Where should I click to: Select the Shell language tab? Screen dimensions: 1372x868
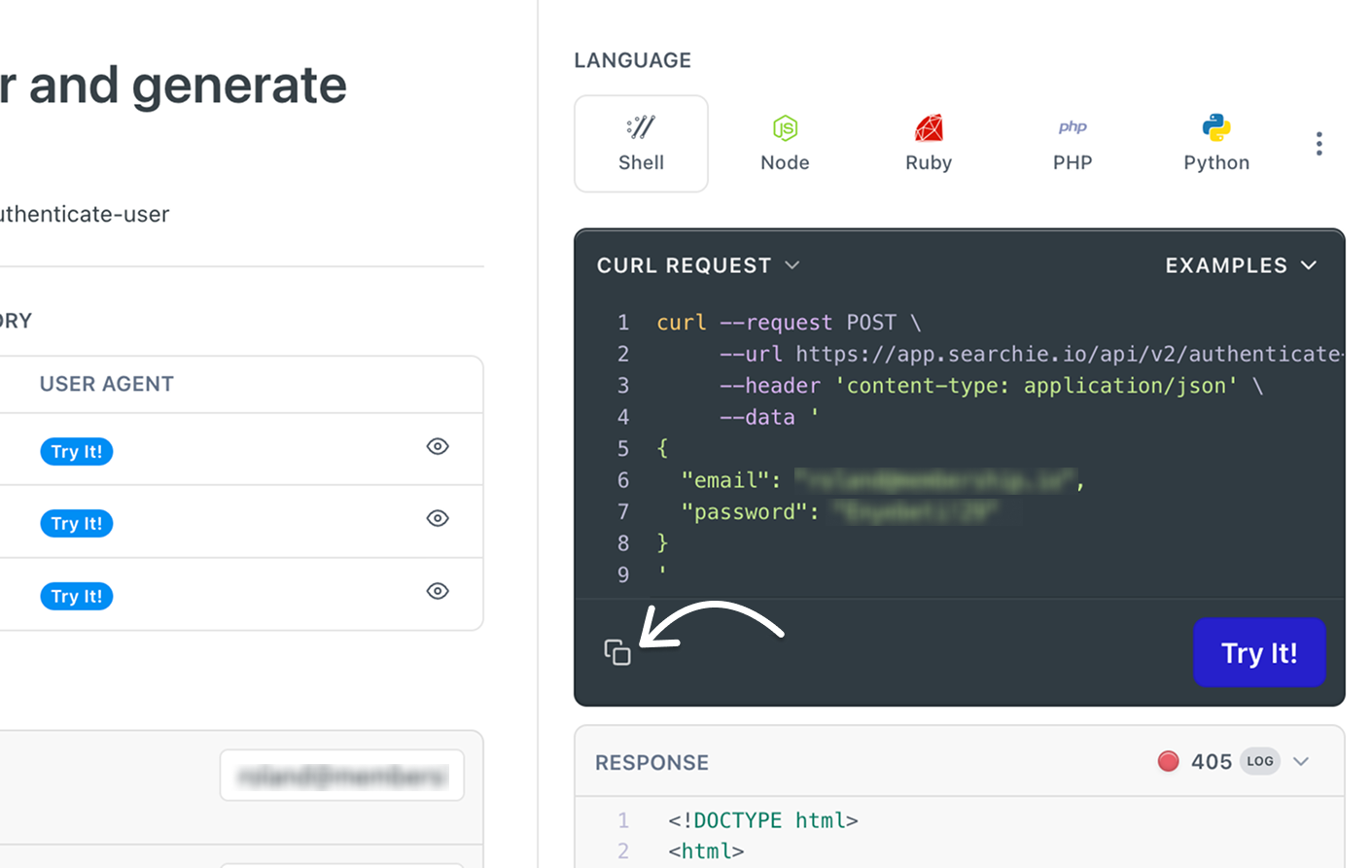(641, 143)
